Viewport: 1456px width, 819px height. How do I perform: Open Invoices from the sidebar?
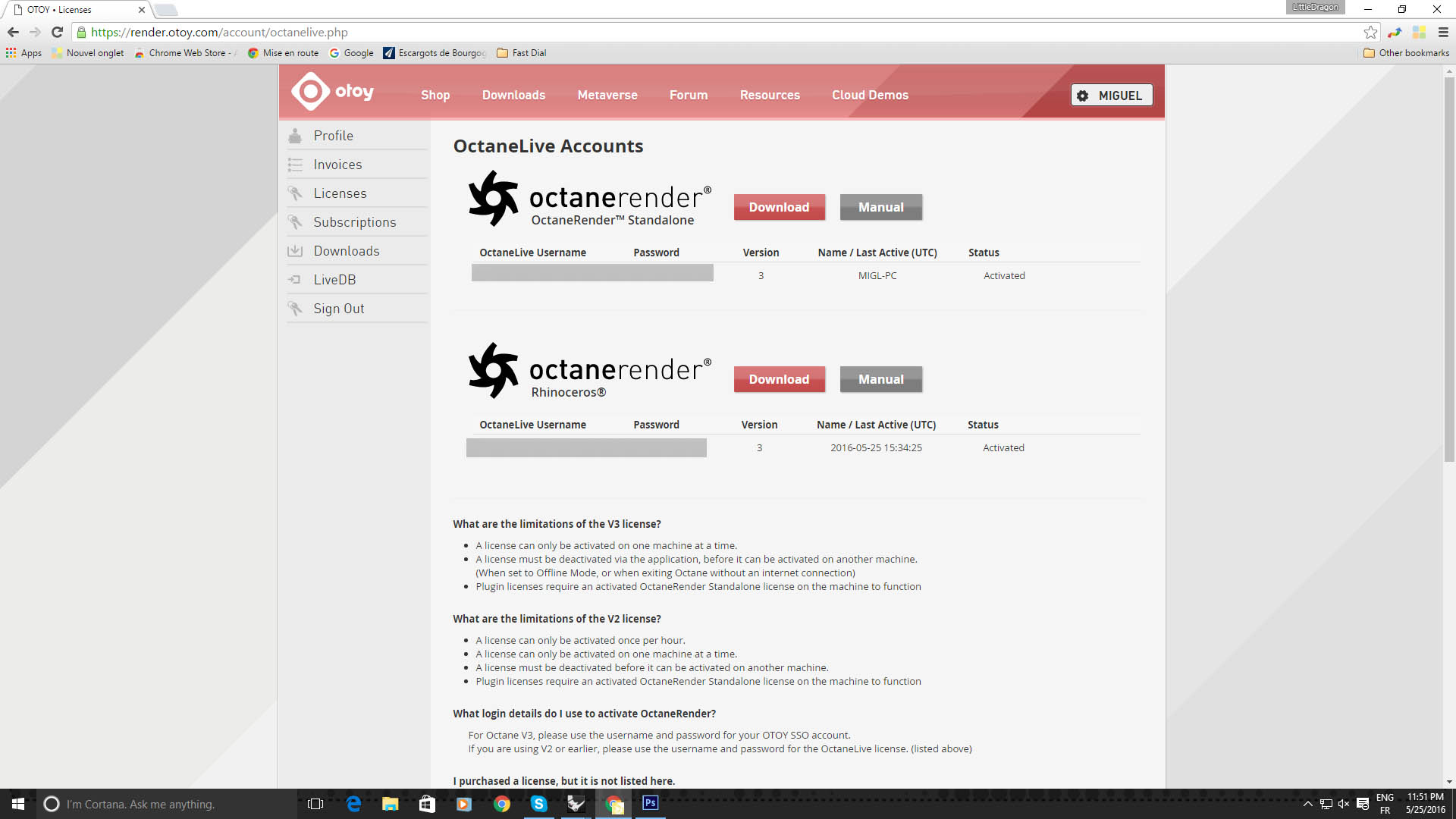click(x=337, y=165)
